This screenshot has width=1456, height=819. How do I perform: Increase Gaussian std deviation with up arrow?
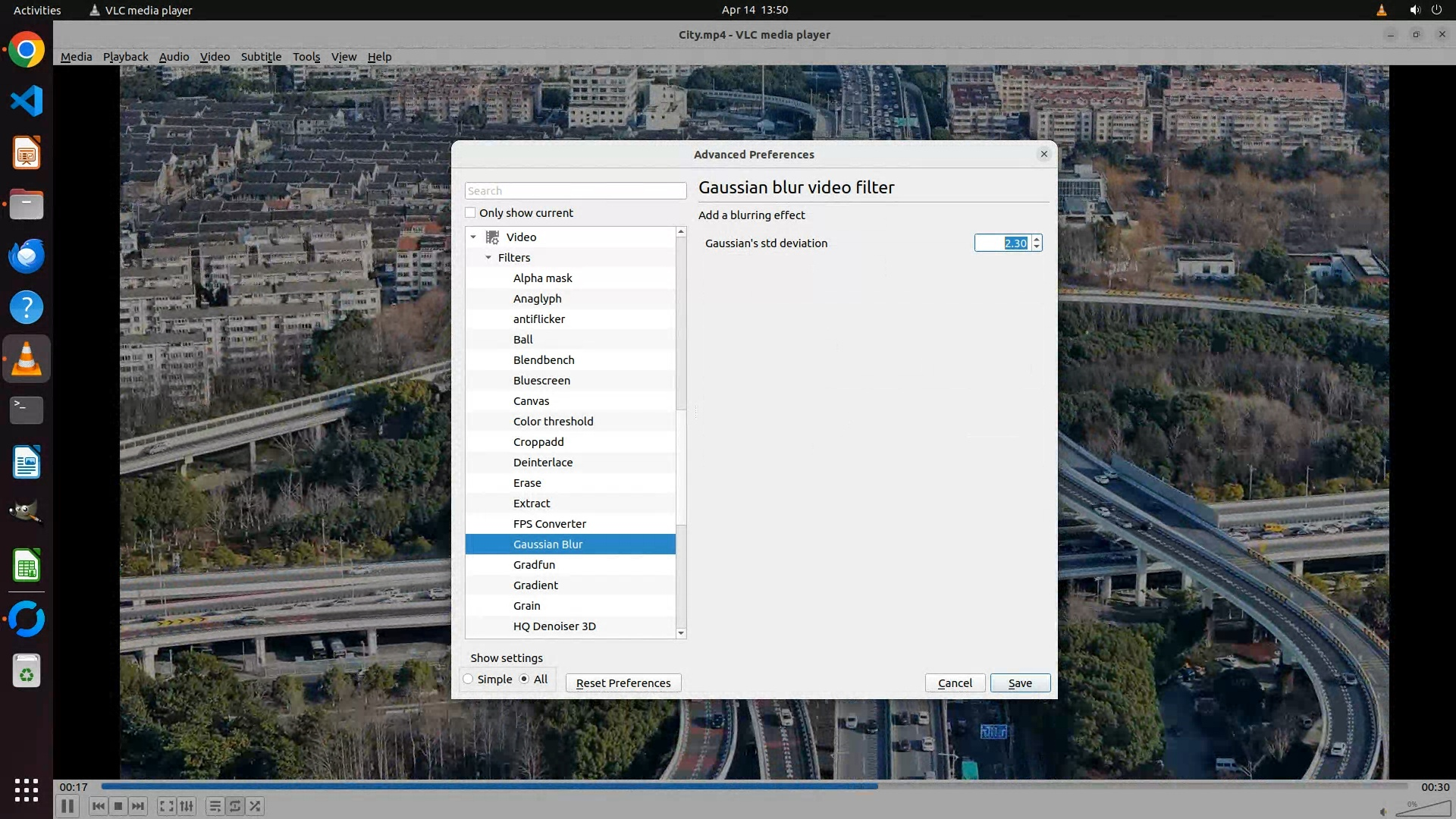click(1037, 239)
